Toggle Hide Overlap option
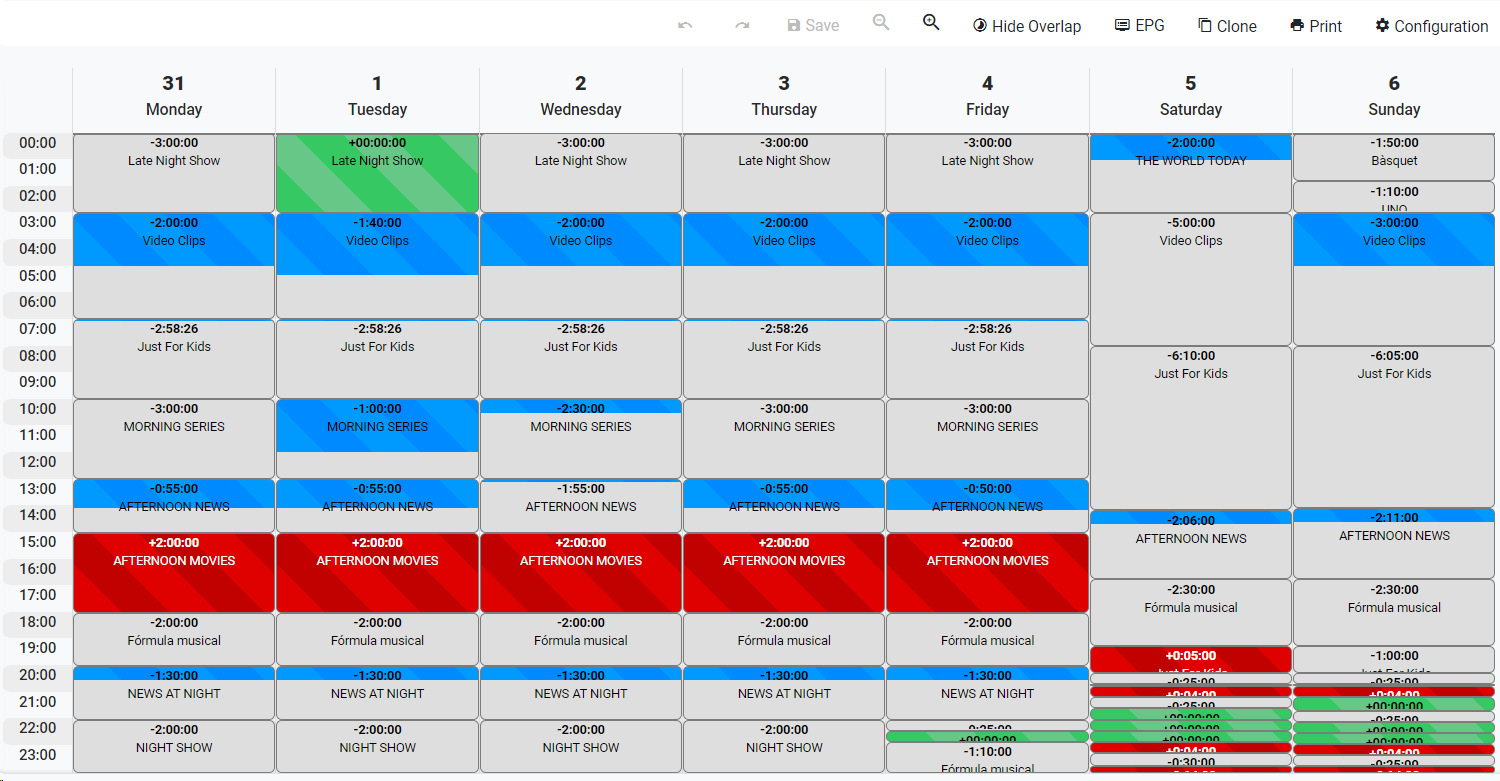 tap(1027, 26)
